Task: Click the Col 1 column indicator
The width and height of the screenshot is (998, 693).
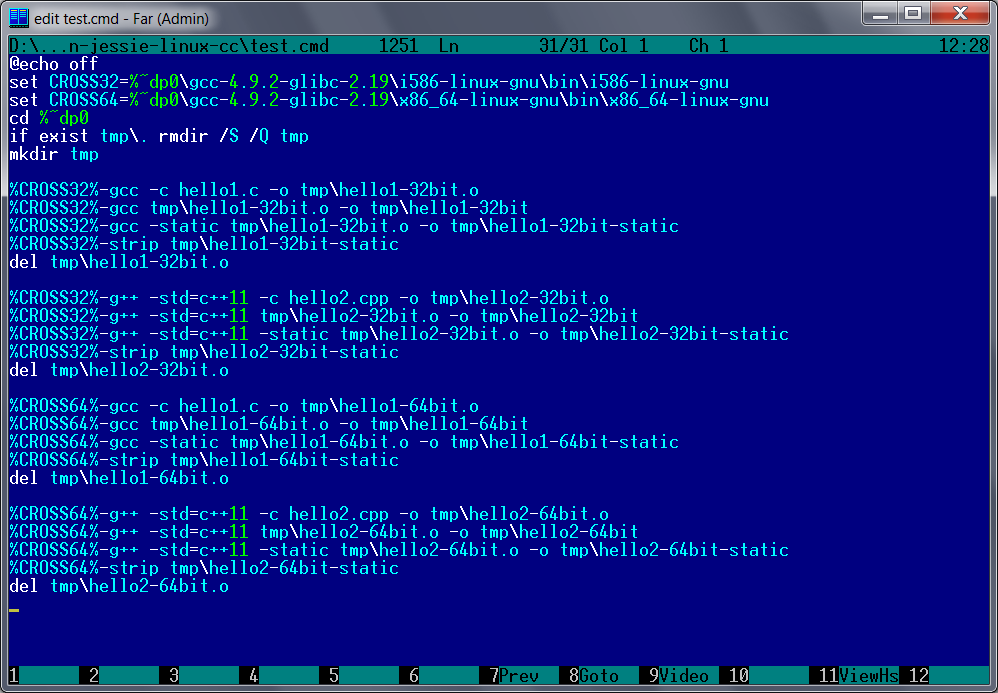Action: tap(623, 46)
